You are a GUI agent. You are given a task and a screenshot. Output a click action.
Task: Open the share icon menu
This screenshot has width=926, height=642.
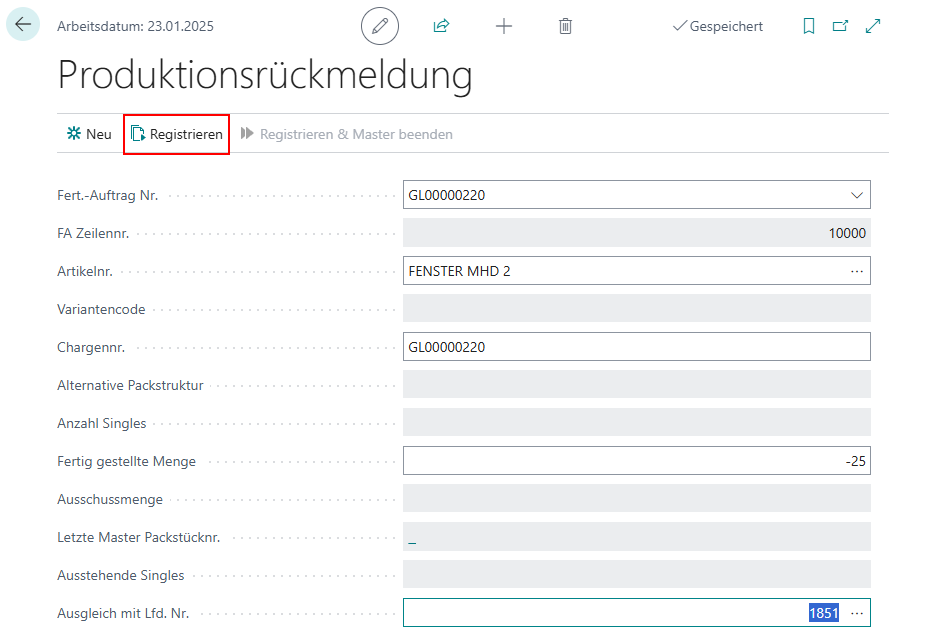[x=441, y=26]
